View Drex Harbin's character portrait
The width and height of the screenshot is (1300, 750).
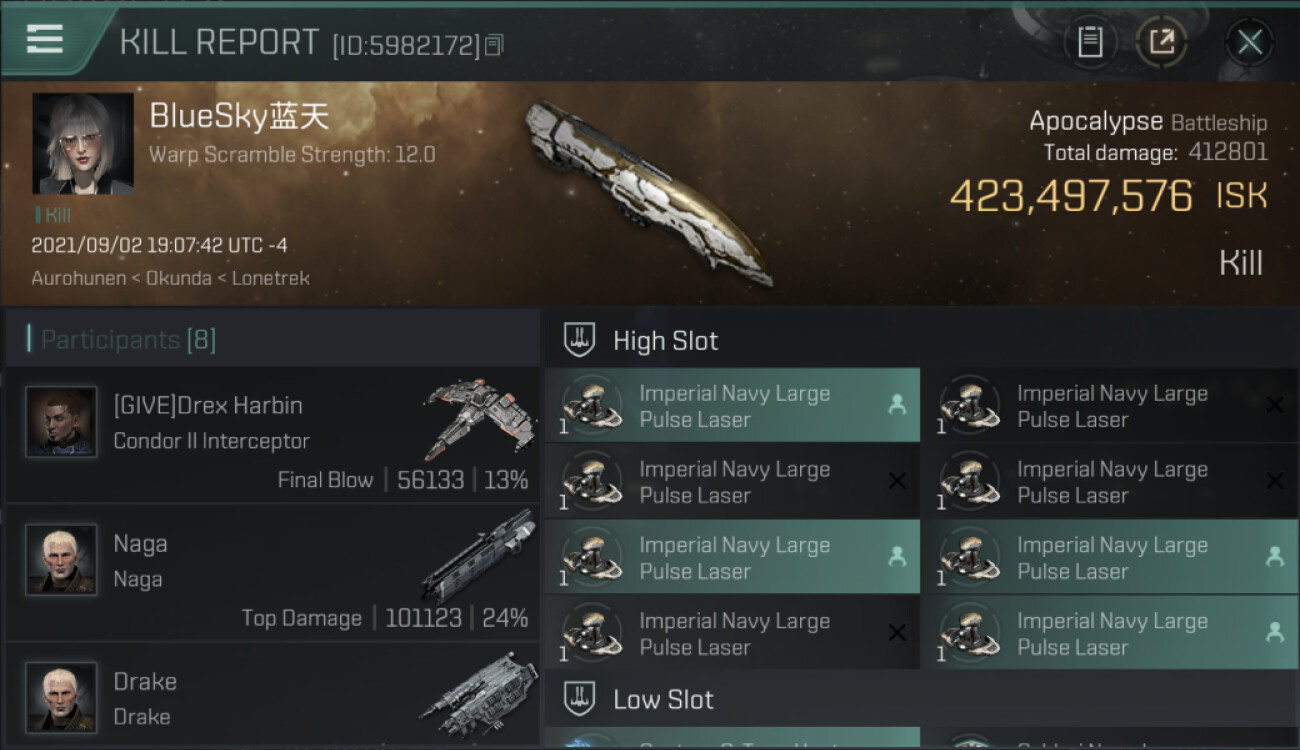click(61, 422)
